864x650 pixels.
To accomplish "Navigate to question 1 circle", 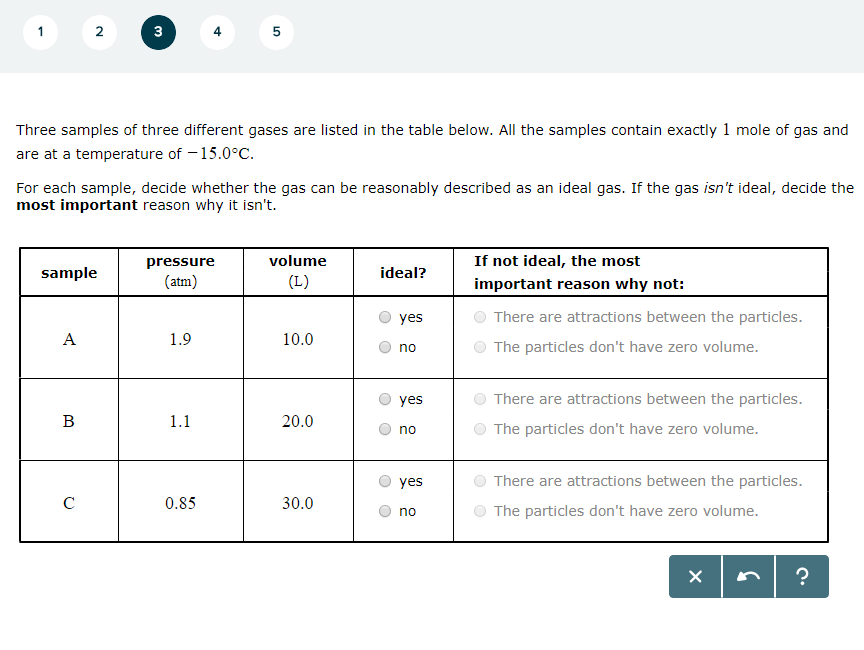I will click(40, 31).
